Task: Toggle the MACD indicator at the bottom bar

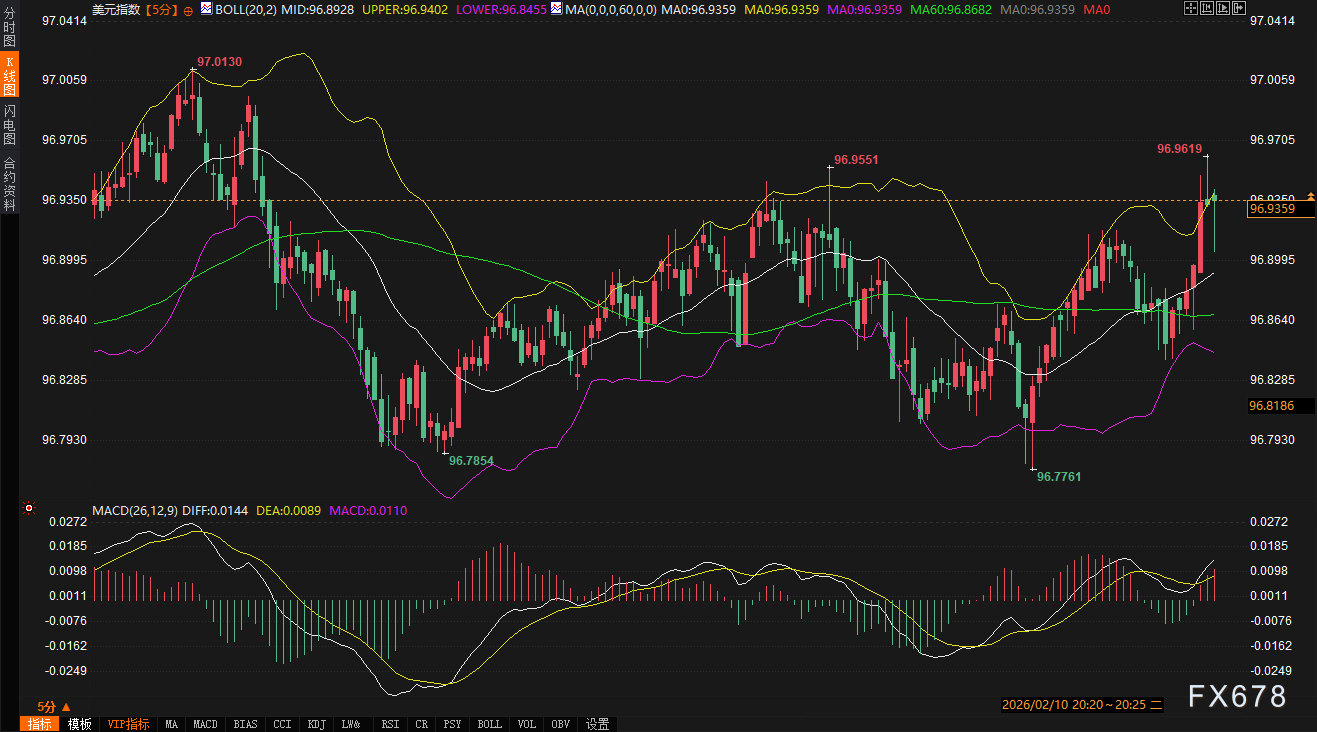Action: tap(205, 724)
